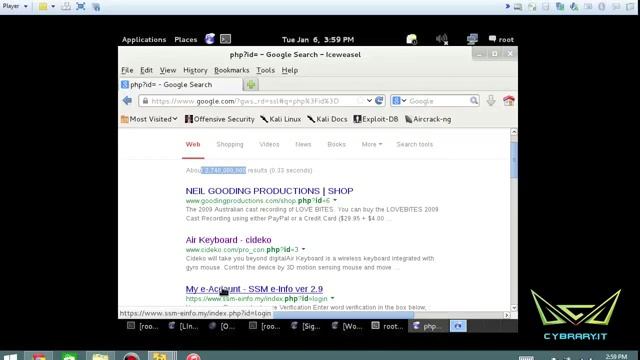Open the network connection icon in panel

click(x=472, y=39)
